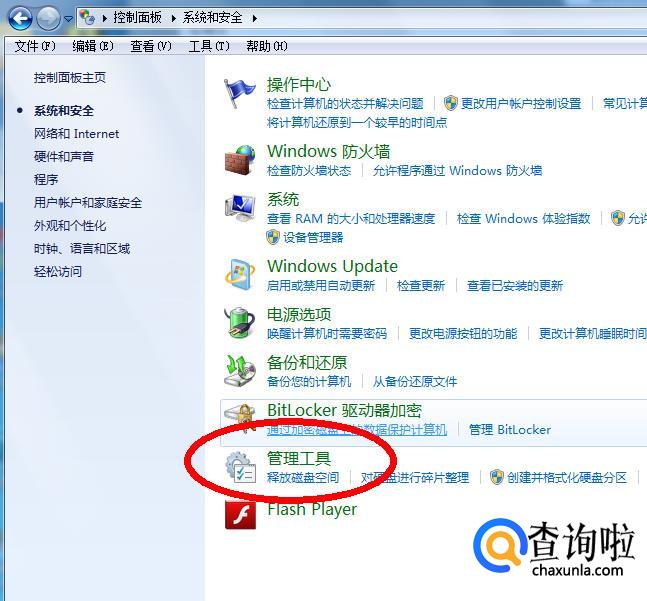Open the 管理工具 heading link
The width and height of the screenshot is (647, 601).
click(x=299, y=458)
